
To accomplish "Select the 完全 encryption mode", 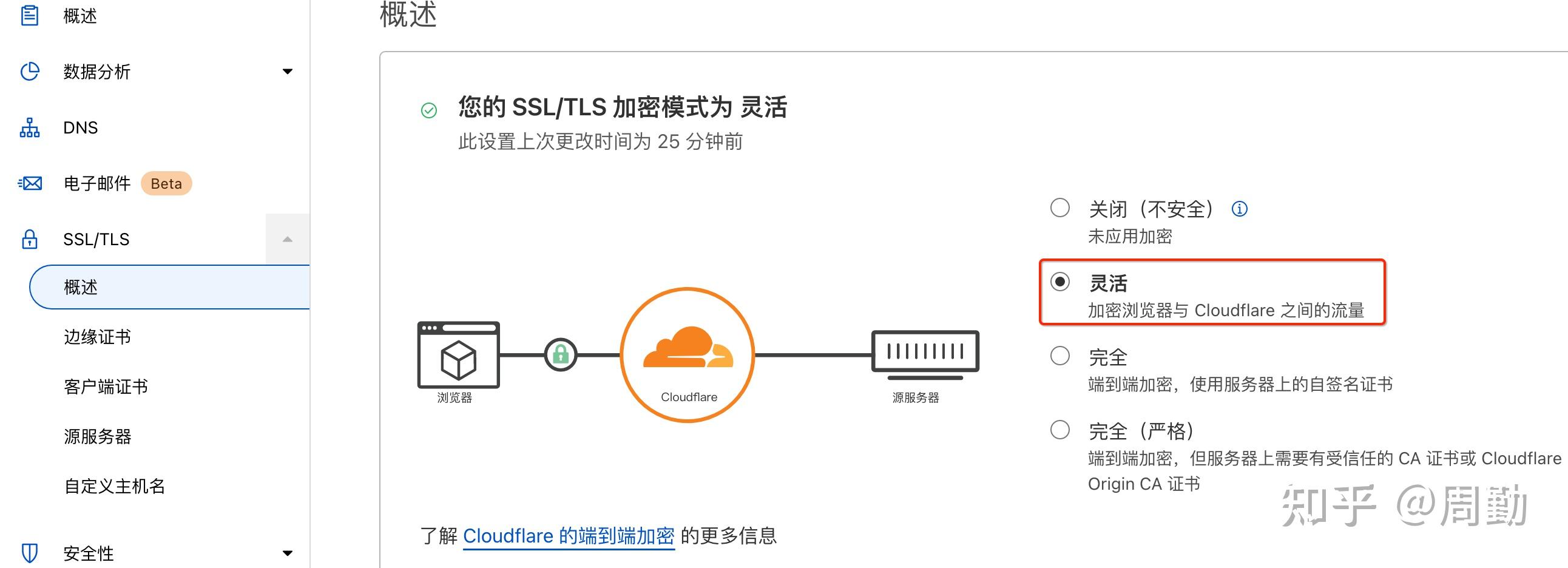I will [x=1060, y=356].
